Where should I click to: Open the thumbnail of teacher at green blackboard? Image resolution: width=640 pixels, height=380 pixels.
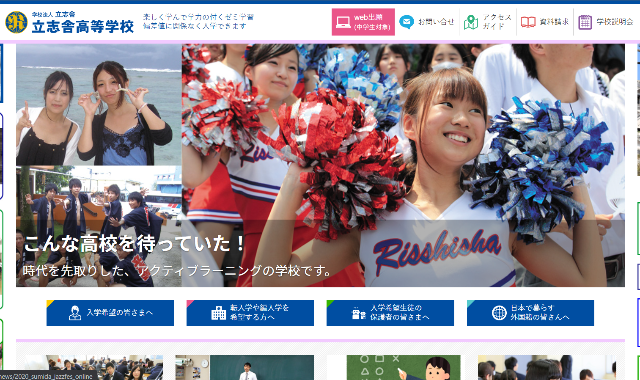[x=245, y=367]
